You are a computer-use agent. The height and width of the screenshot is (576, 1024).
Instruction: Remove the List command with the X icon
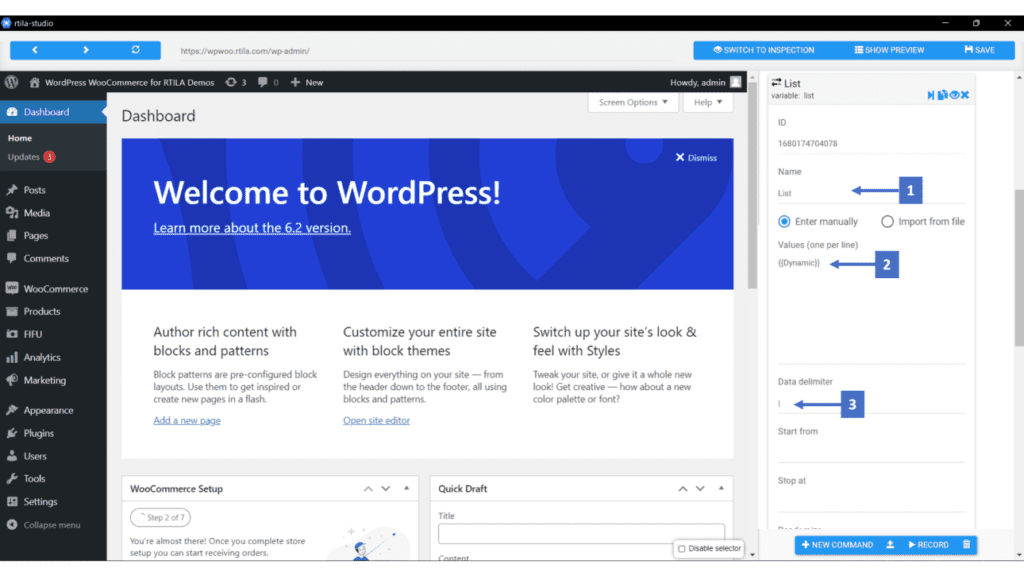965,95
